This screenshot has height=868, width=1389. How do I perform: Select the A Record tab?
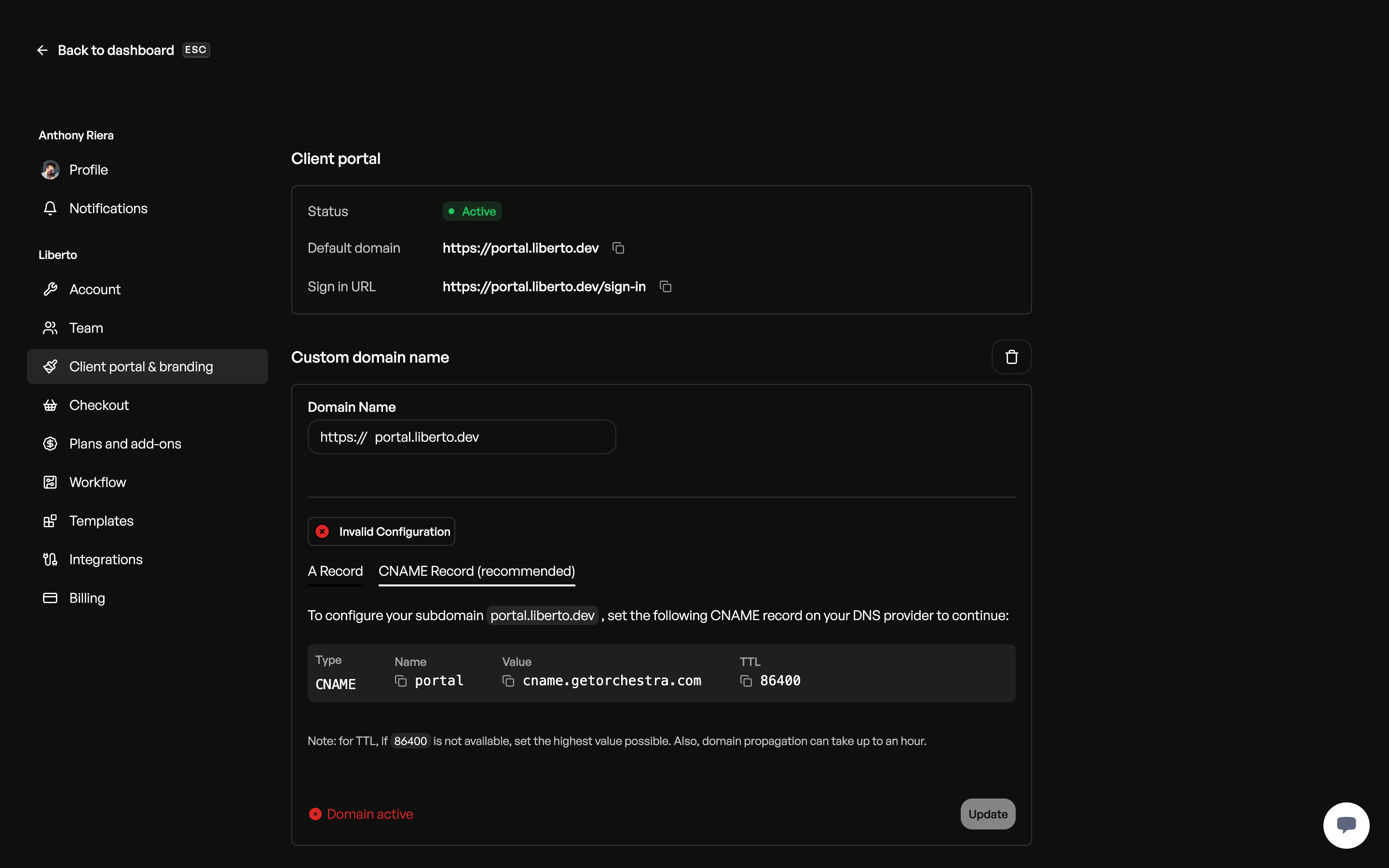tap(335, 571)
